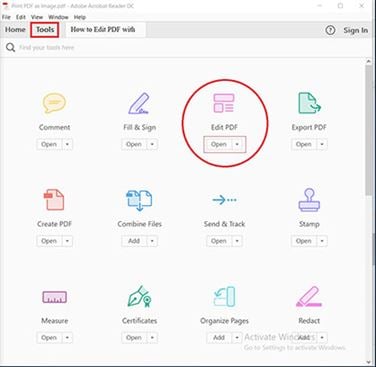Expand the Create PDF dropdown arrow

tap(67, 241)
